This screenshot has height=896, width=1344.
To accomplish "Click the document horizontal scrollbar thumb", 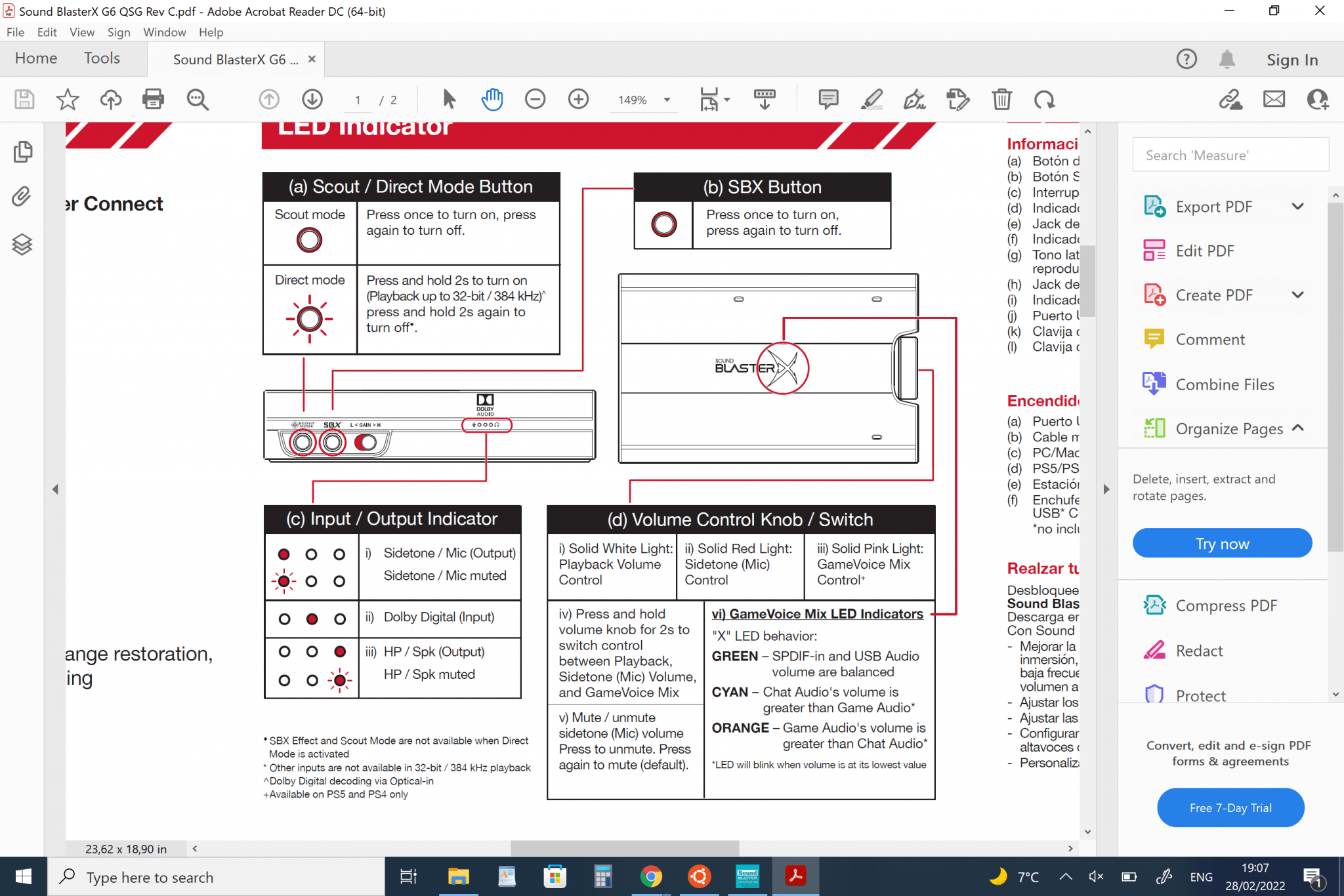I will [x=624, y=848].
